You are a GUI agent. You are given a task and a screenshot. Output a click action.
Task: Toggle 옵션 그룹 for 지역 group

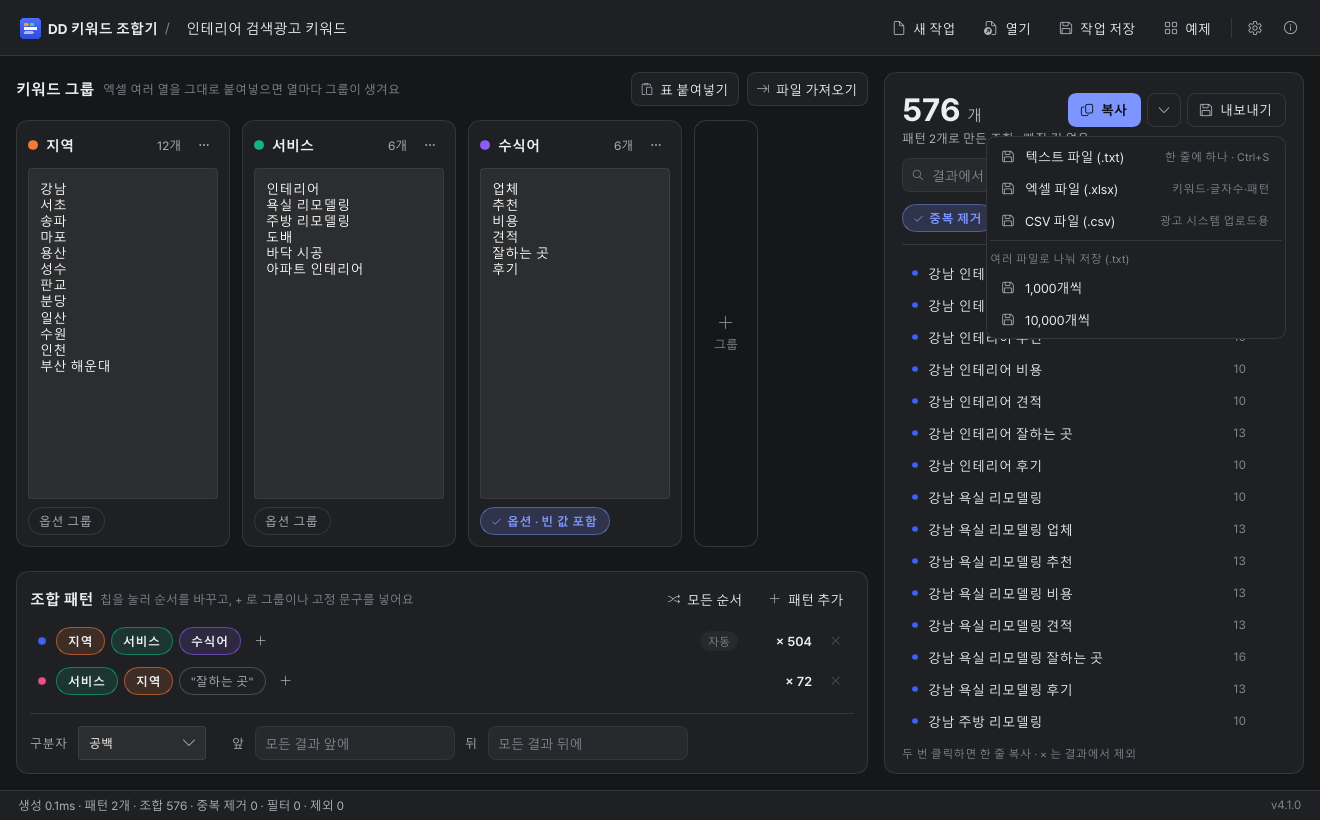click(x=66, y=521)
